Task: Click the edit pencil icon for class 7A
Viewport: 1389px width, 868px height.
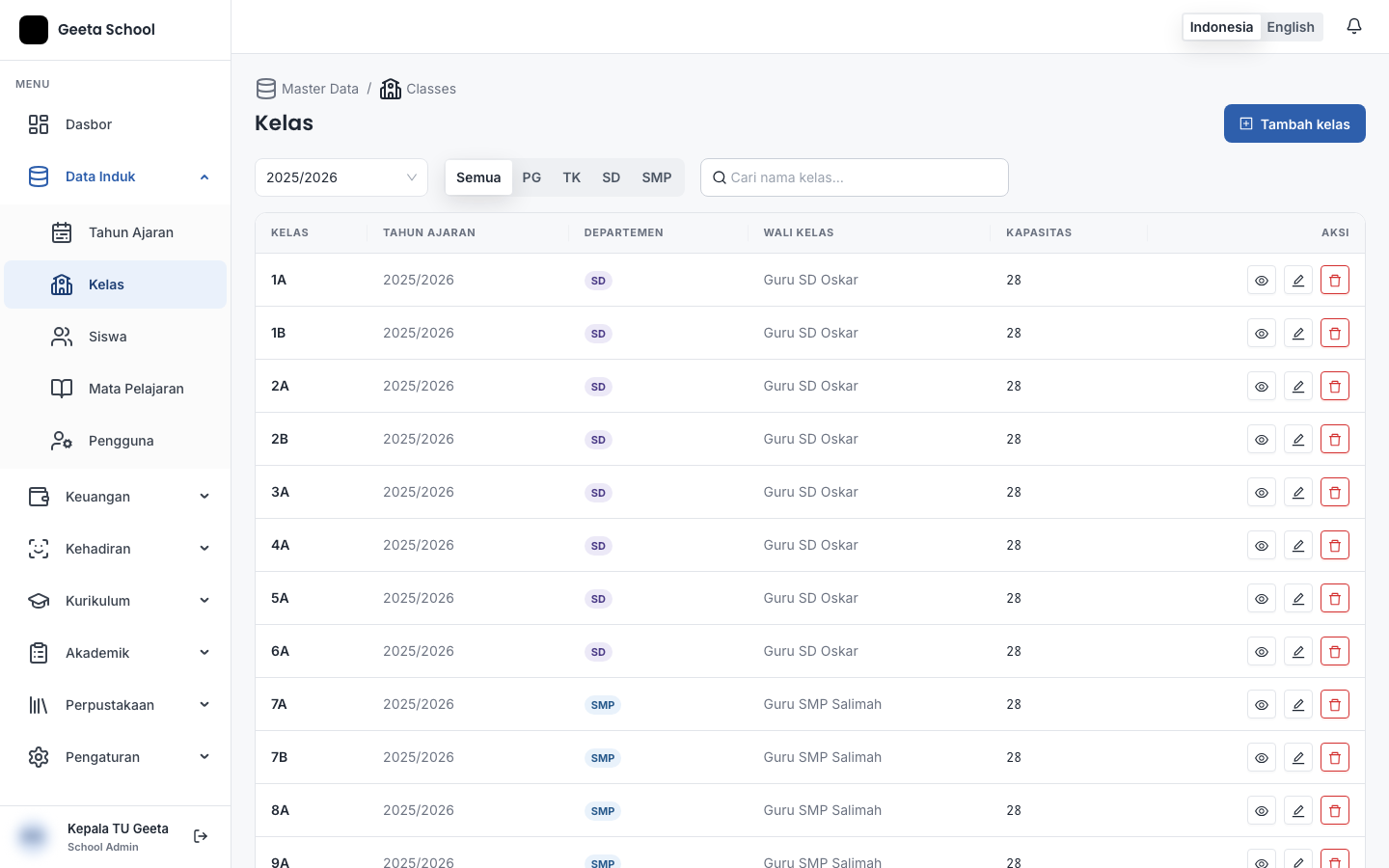Action: [1298, 704]
